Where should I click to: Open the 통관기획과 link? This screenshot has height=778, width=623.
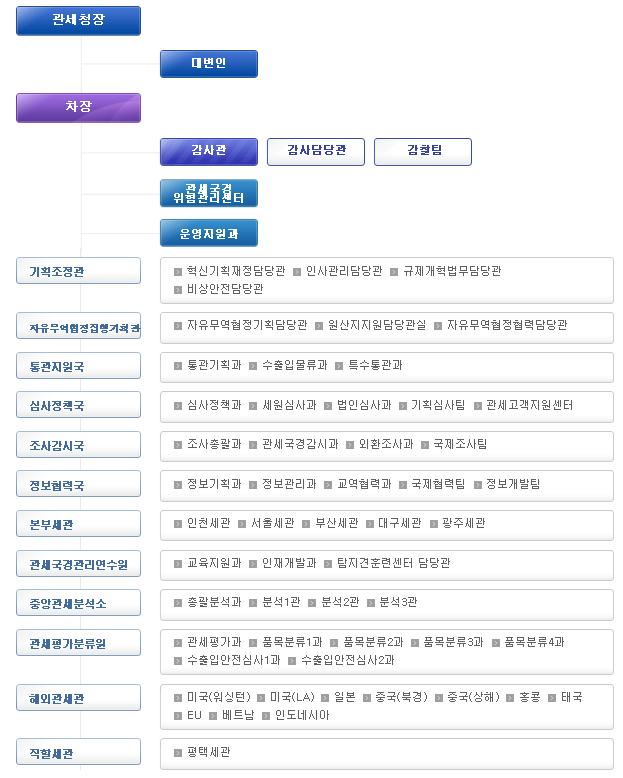point(214,365)
